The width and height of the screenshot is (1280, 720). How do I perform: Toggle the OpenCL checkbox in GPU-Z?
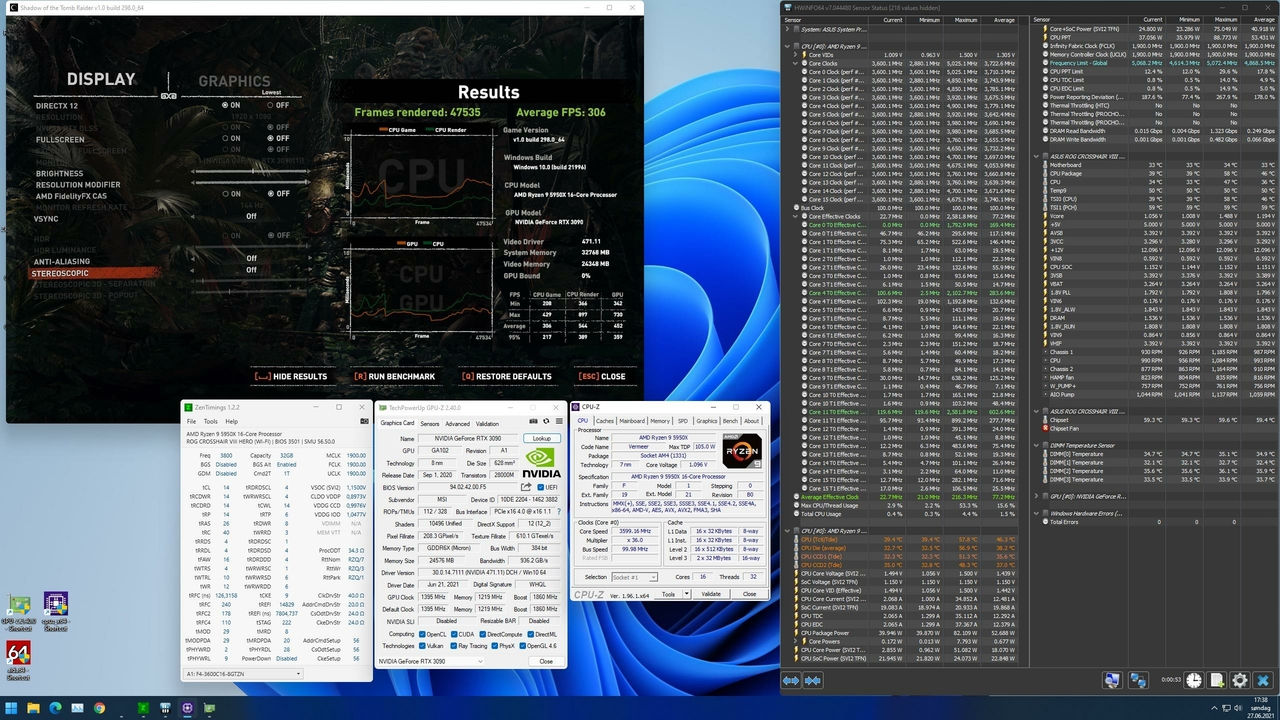[422, 634]
